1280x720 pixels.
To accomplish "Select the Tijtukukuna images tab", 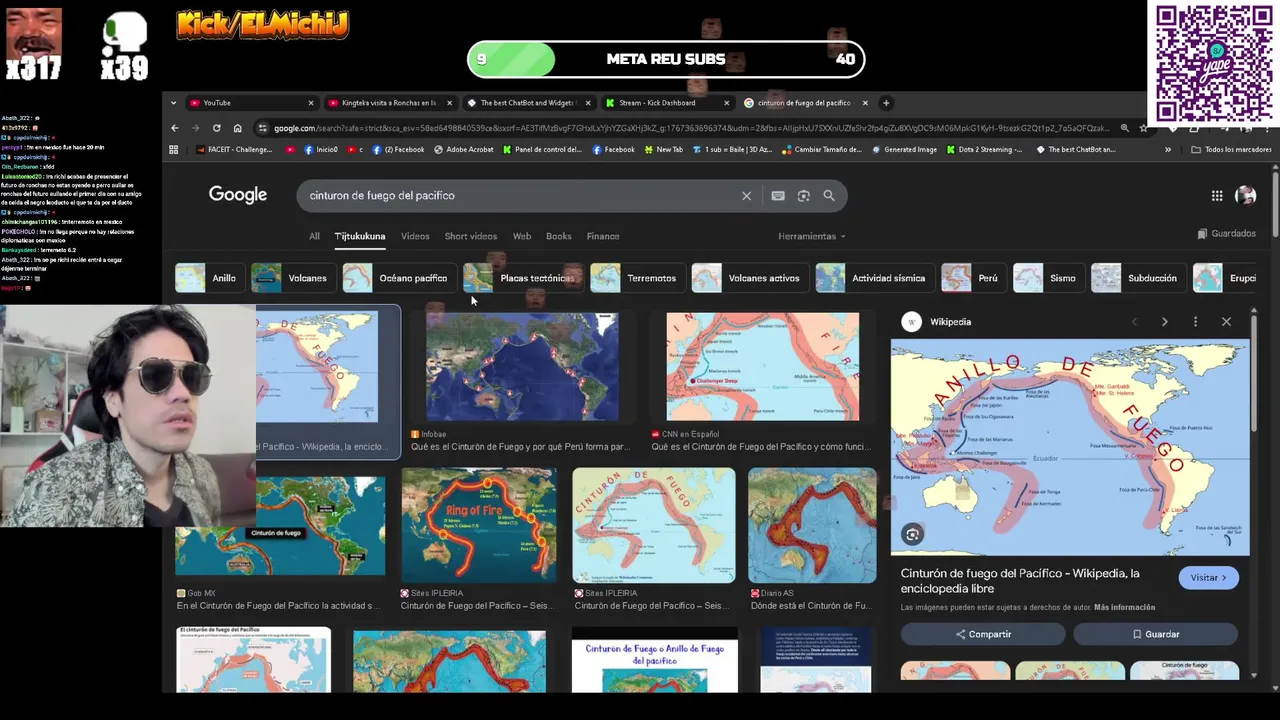I will [360, 237].
